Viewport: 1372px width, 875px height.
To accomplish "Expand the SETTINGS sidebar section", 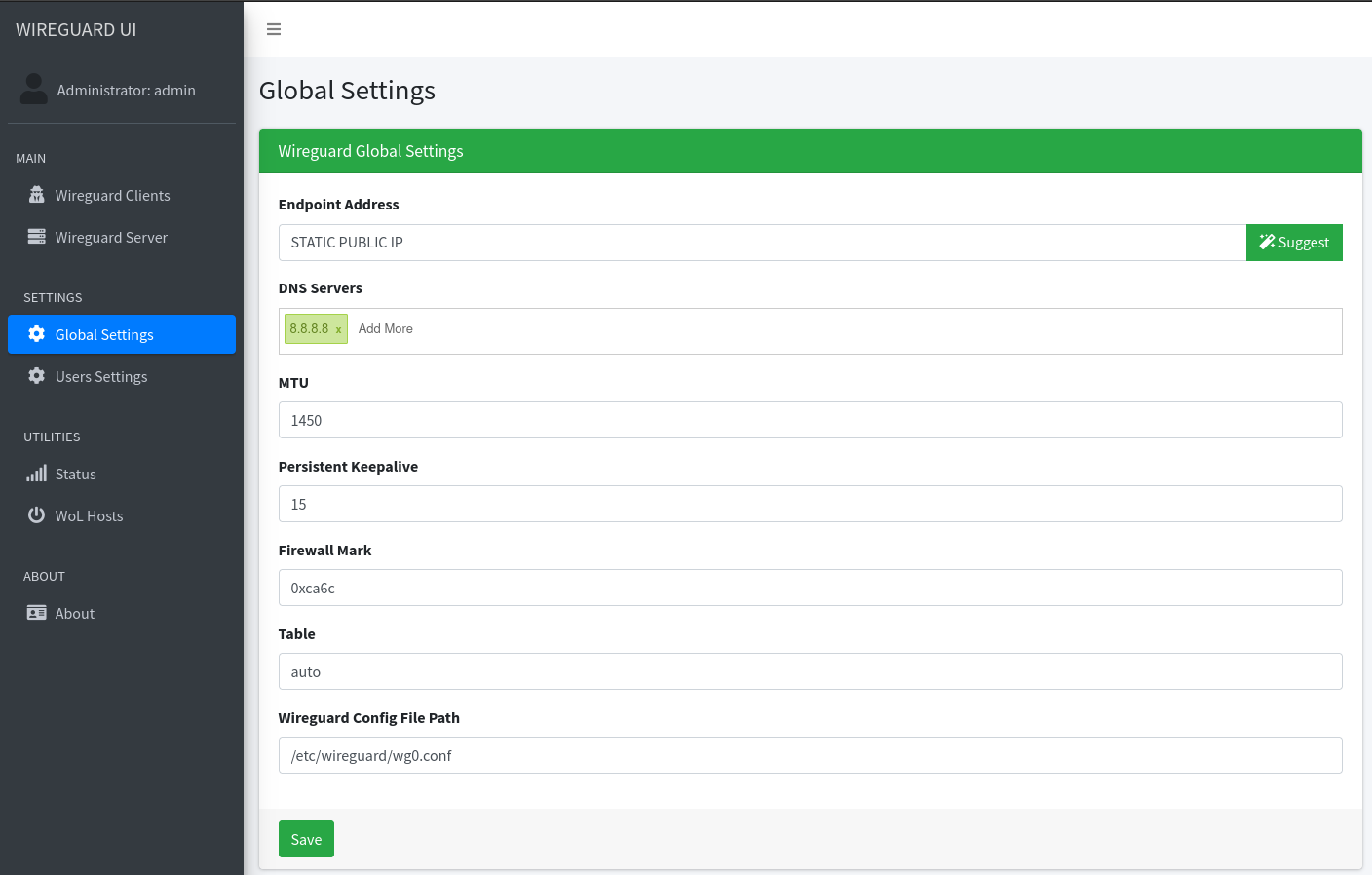I will 53,297.
